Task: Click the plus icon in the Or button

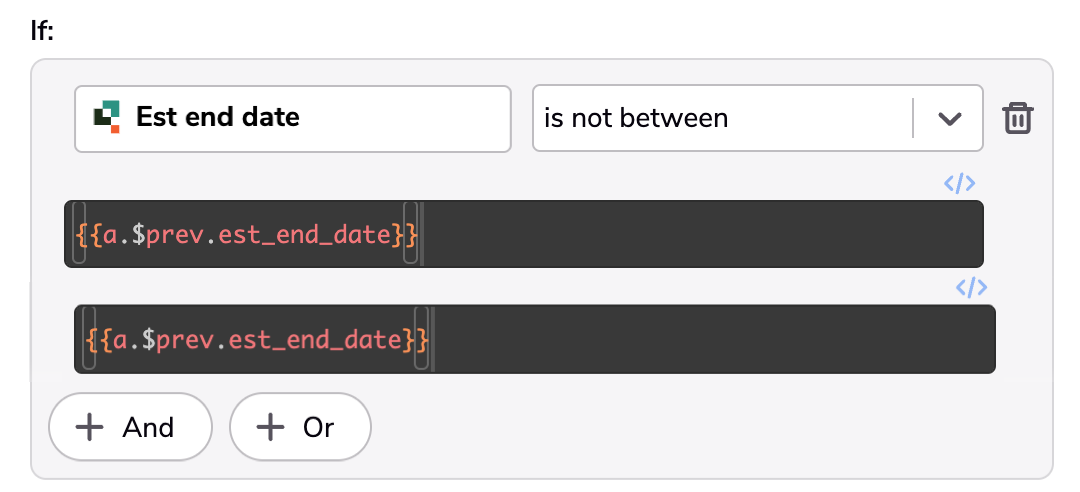Action: tap(270, 427)
